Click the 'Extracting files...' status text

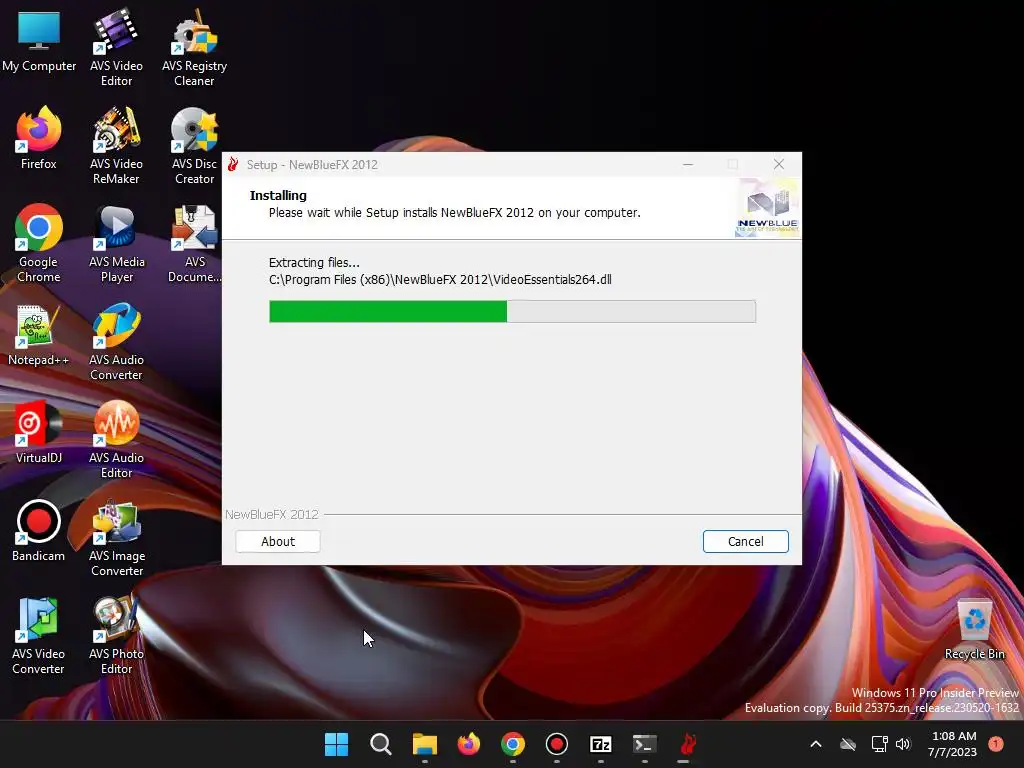[314, 263]
